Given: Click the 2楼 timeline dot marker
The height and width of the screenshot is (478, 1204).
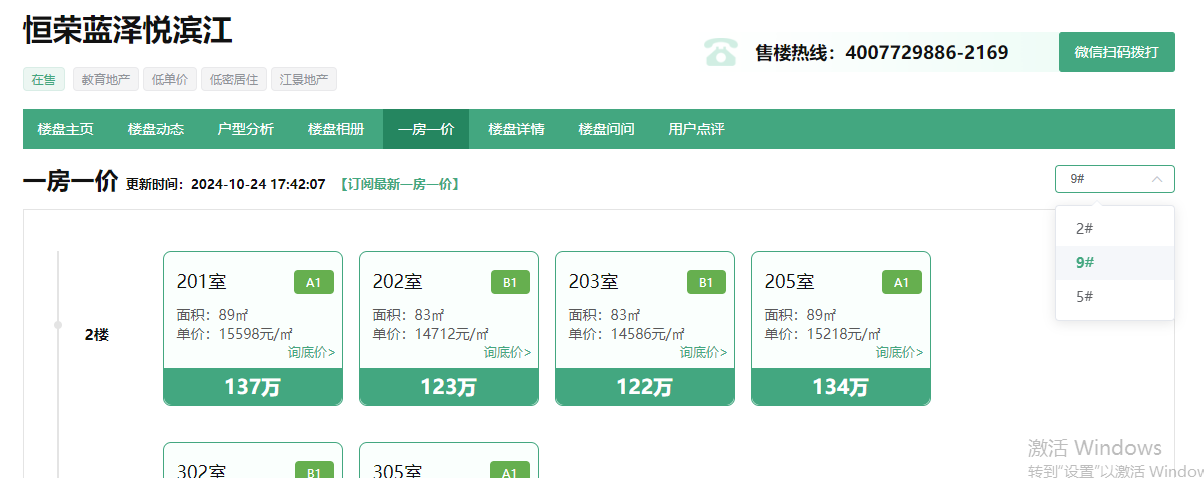Looking at the screenshot, I should click(58, 325).
